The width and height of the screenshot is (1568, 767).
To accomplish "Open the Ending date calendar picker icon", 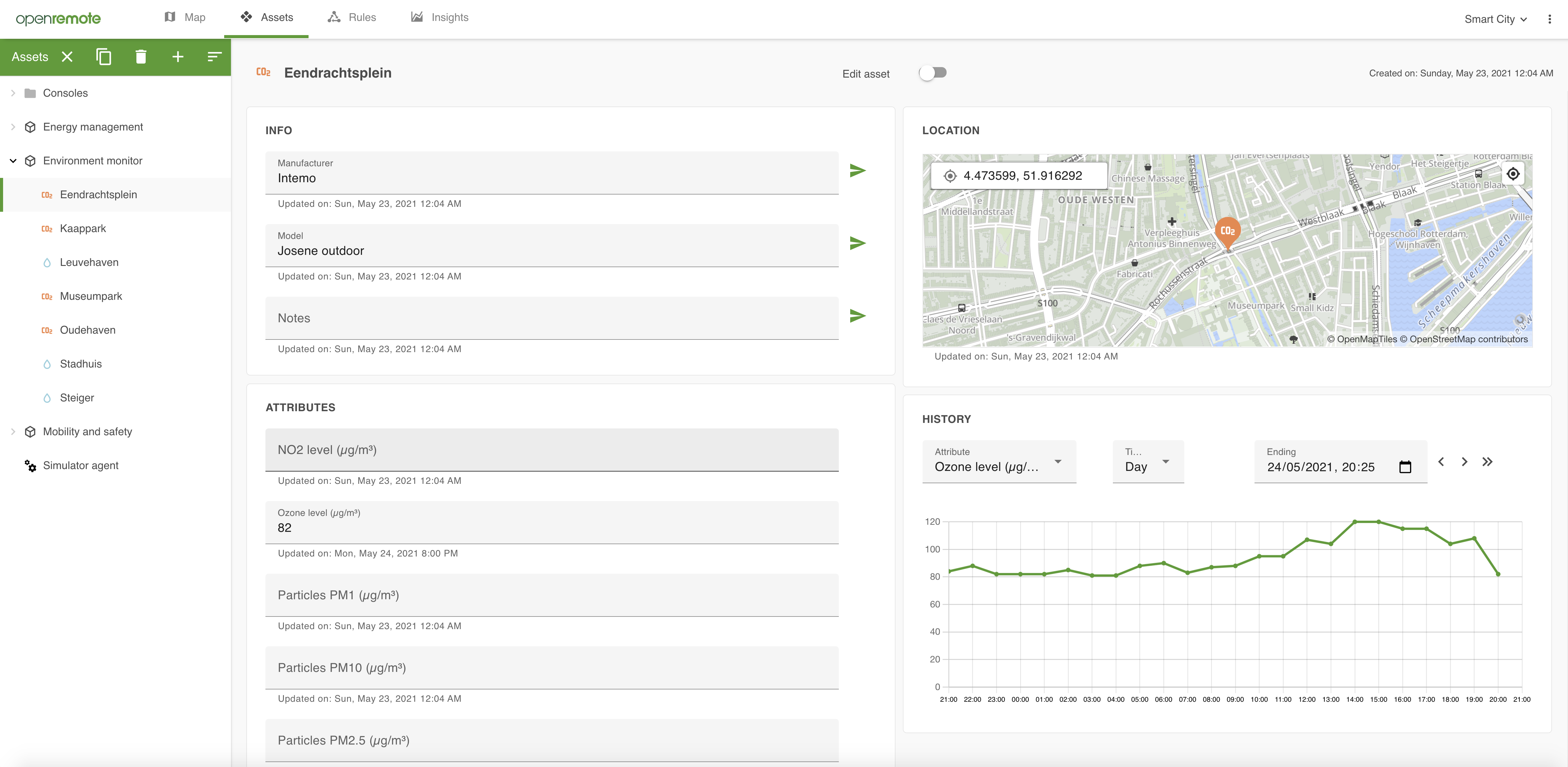I will [x=1405, y=467].
